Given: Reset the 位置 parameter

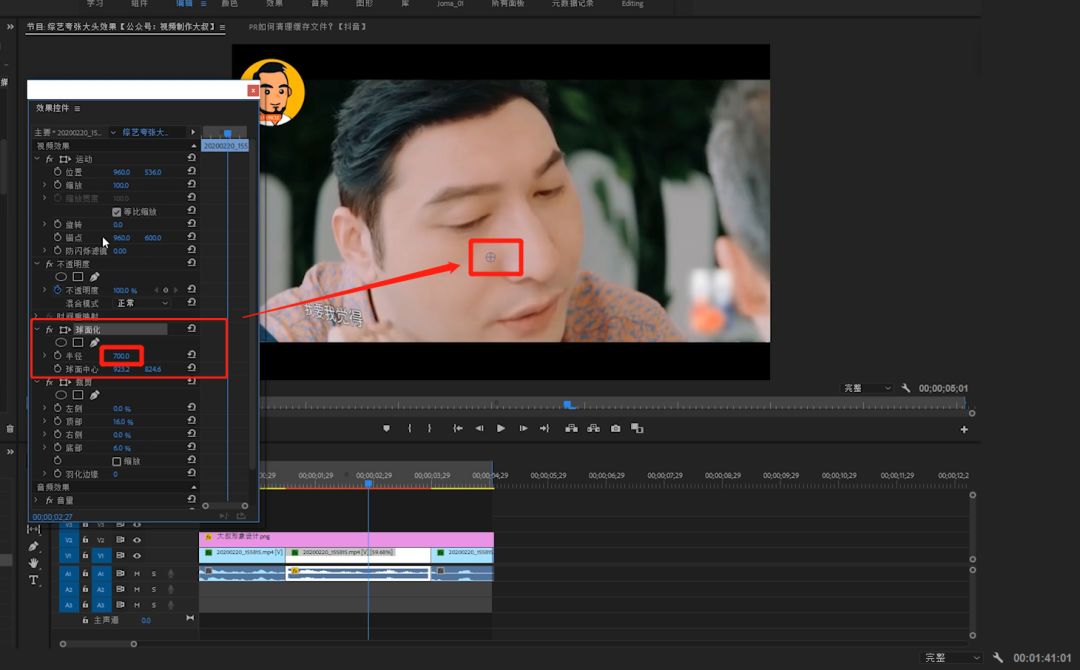Looking at the screenshot, I should point(191,171).
